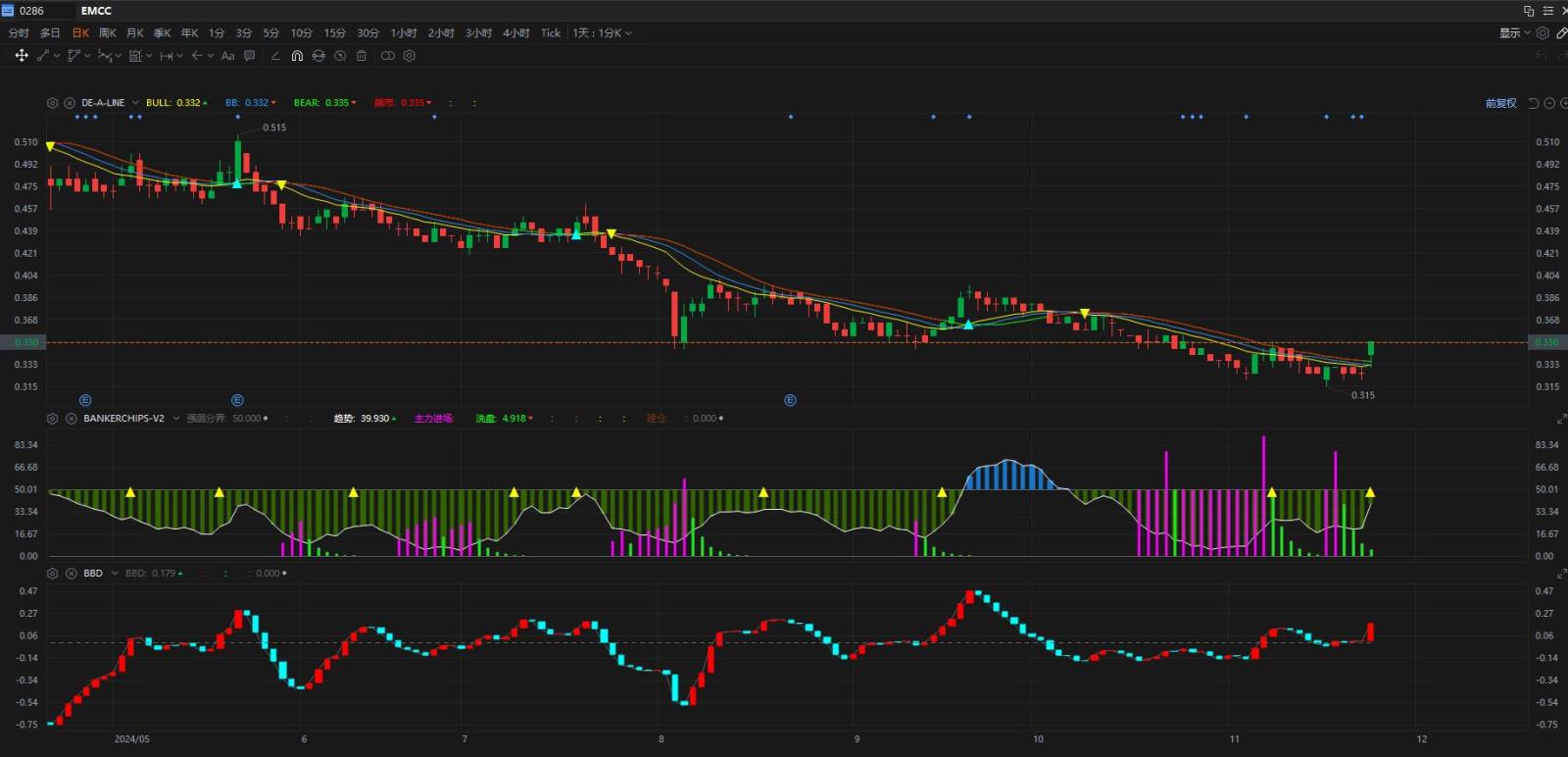Select the Tick period
Image resolution: width=1568 pixels, height=757 pixels.
pyautogui.click(x=551, y=33)
